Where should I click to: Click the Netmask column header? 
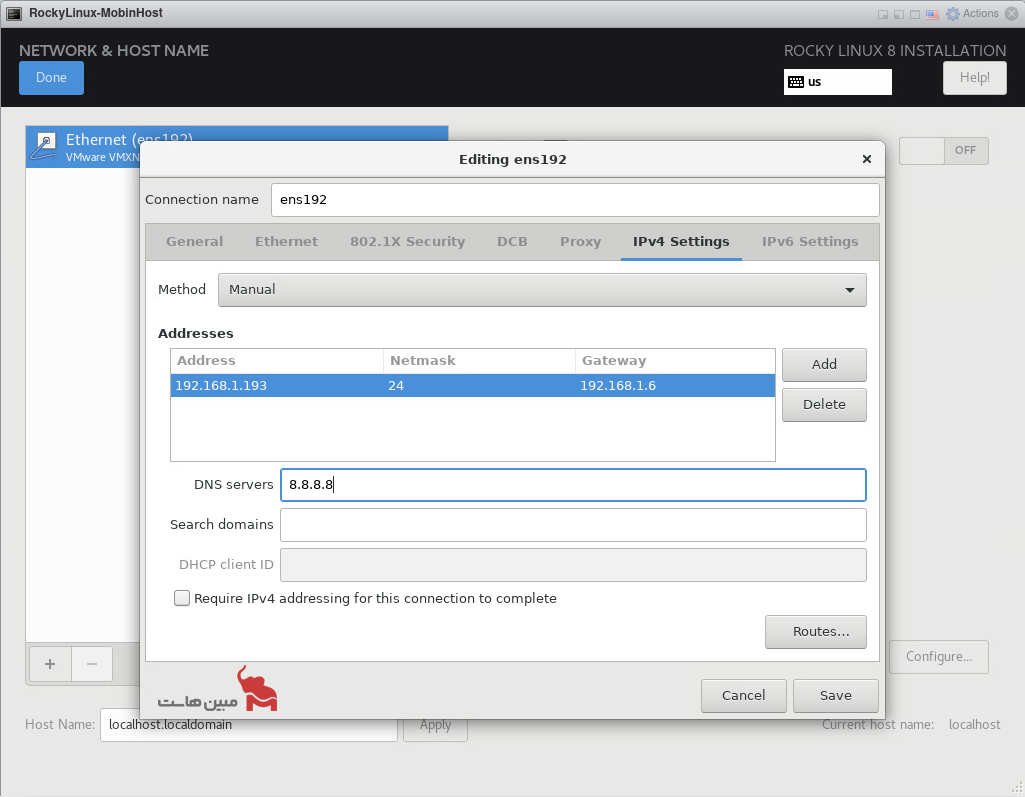coord(479,361)
